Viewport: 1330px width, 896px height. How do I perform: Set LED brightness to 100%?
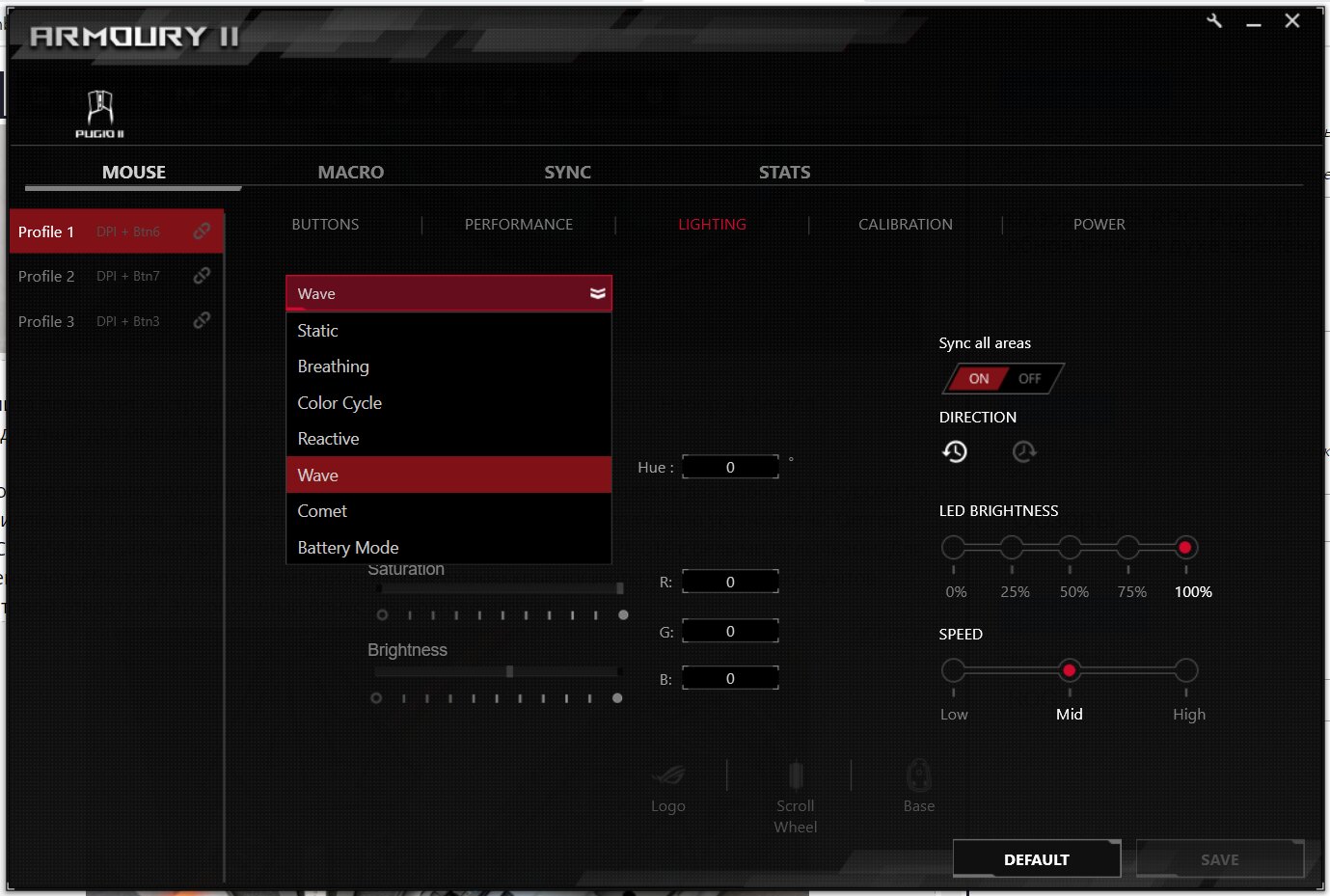point(1185,548)
